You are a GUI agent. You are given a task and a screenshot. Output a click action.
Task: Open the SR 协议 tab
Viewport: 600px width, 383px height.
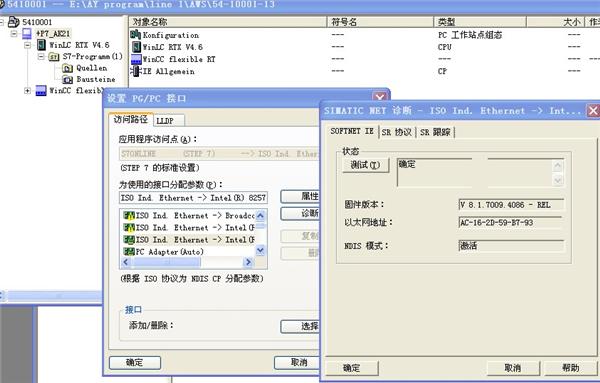pos(396,132)
